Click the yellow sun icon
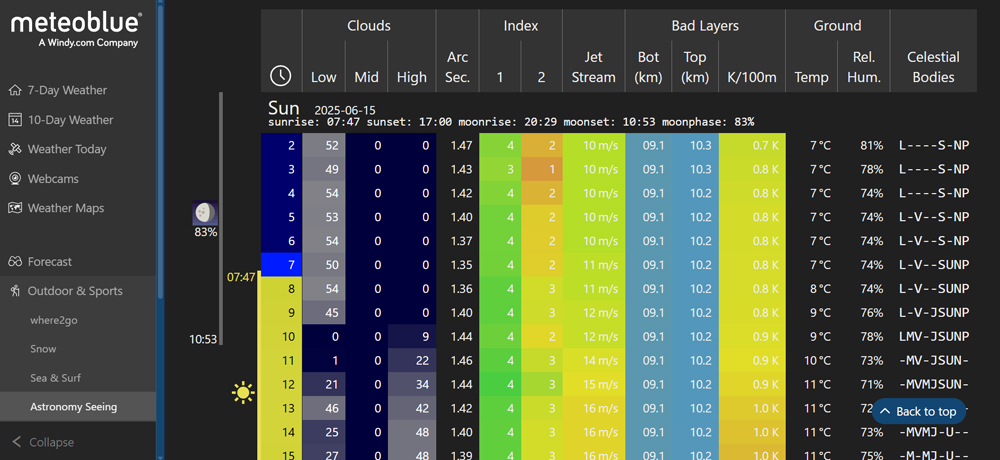This screenshot has height=460, width=1000. pyautogui.click(x=243, y=392)
